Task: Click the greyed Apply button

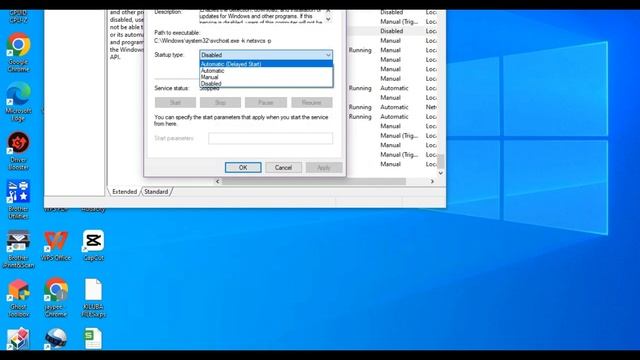Action: coord(324,167)
